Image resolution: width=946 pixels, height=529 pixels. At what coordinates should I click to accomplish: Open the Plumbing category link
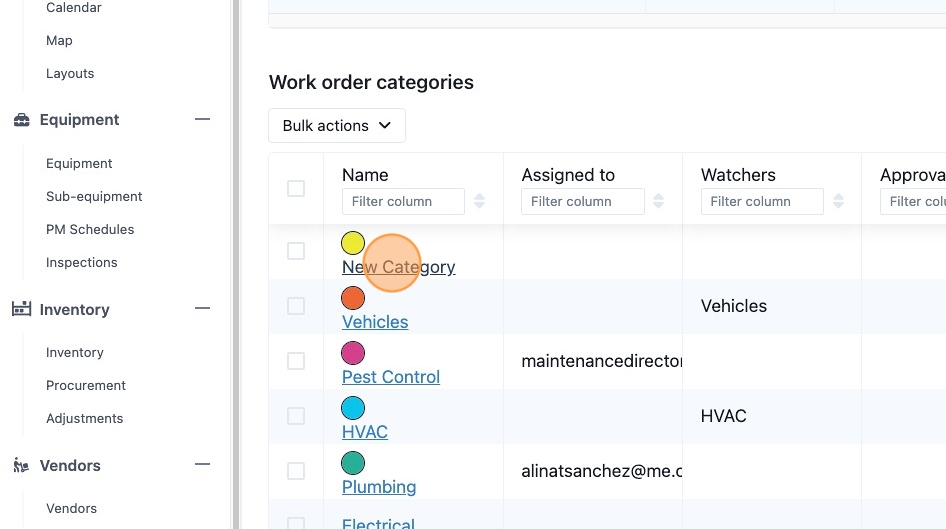point(379,486)
